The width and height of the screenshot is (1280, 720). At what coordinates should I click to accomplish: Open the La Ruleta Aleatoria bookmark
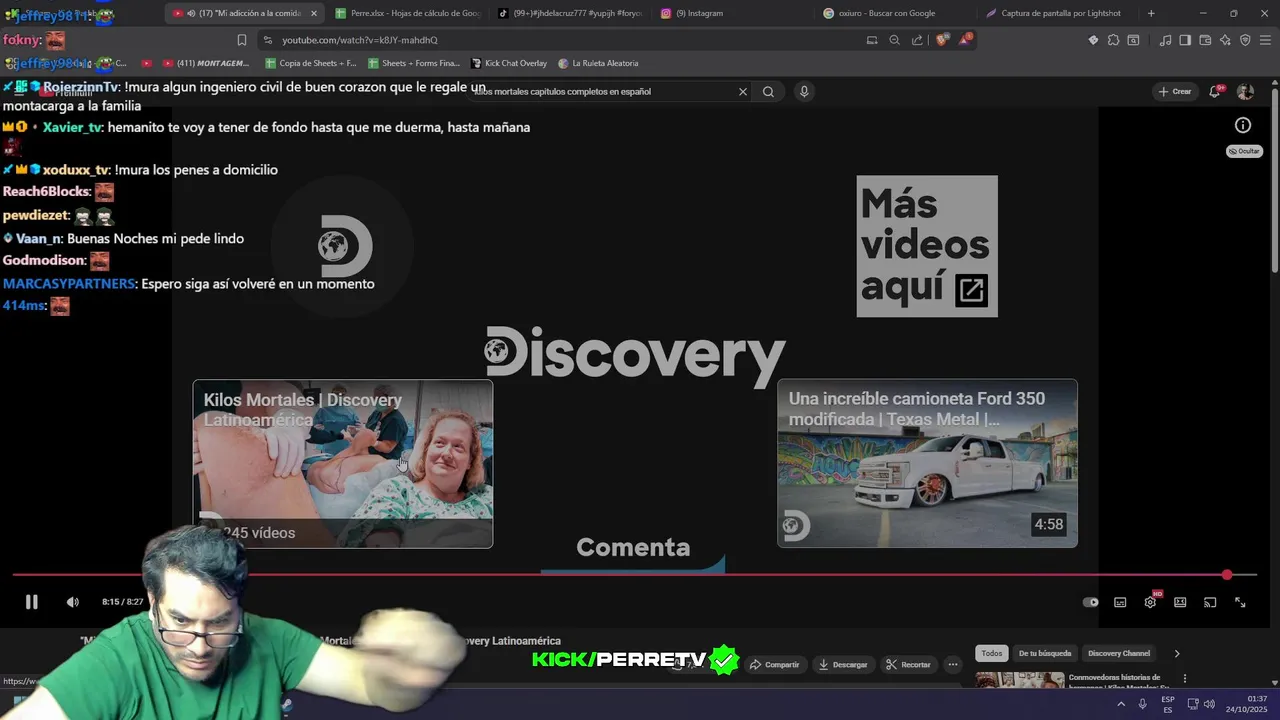598,63
